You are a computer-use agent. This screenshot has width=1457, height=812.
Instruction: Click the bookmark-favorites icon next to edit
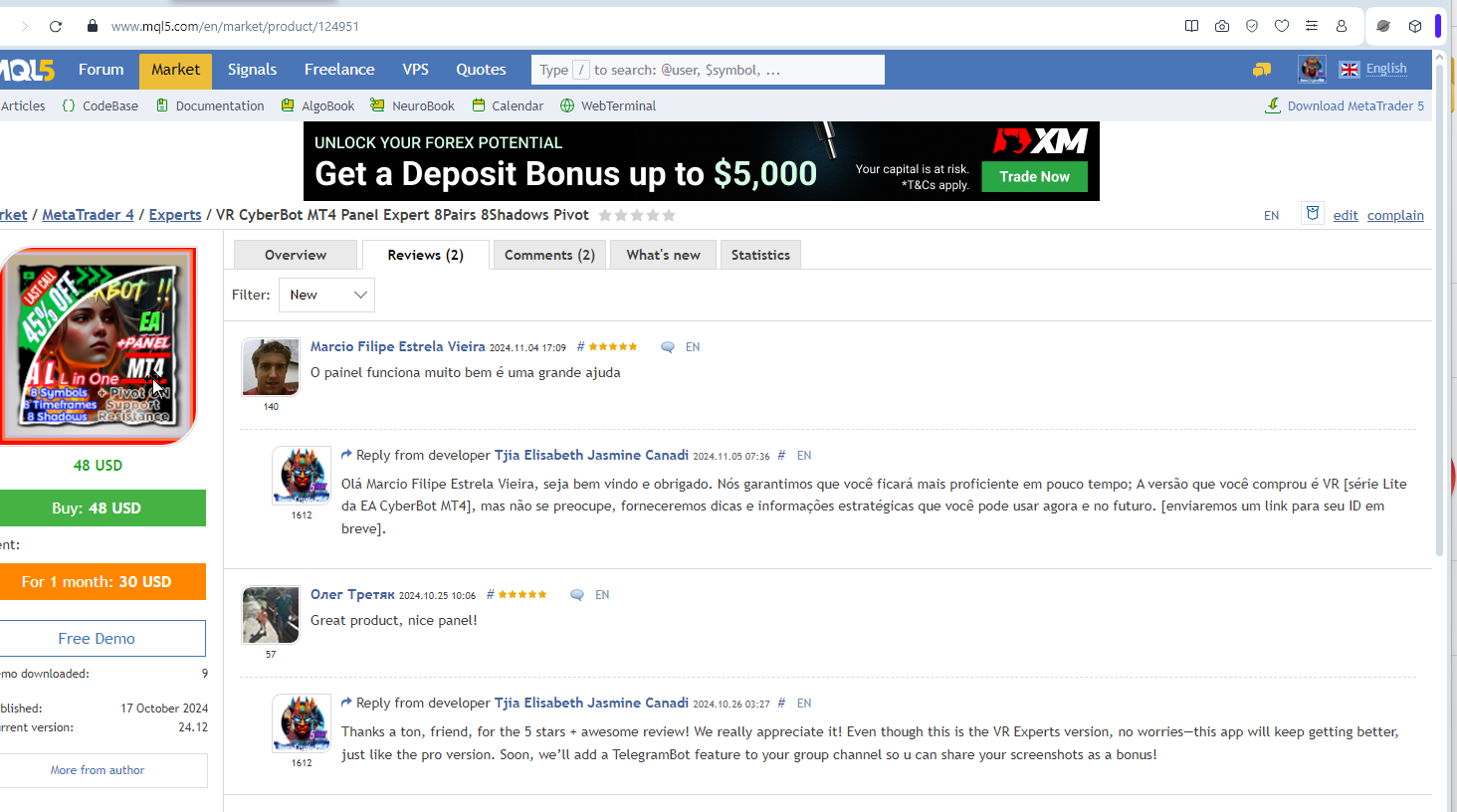(x=1313, y=214)
